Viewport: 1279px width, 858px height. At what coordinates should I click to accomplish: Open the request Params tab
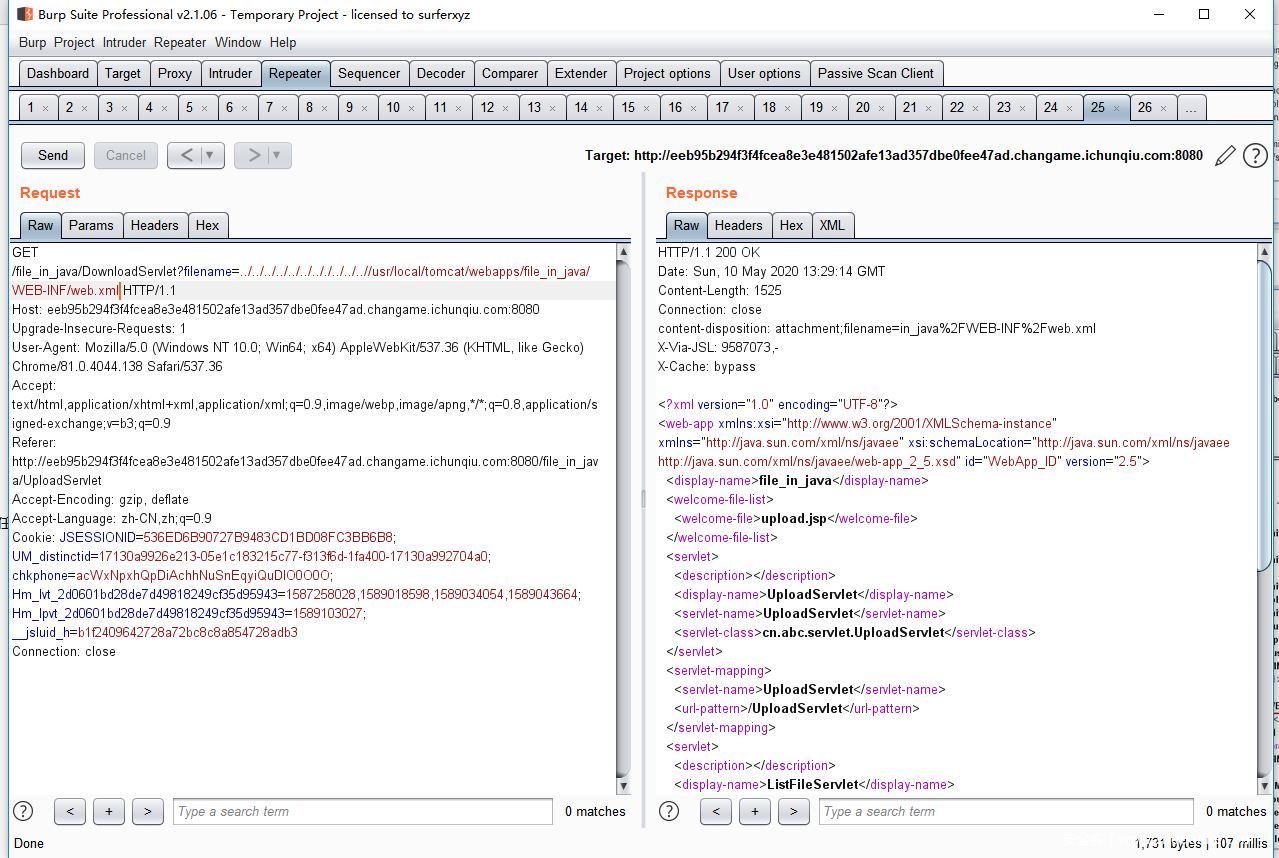[x=91, y=225]
